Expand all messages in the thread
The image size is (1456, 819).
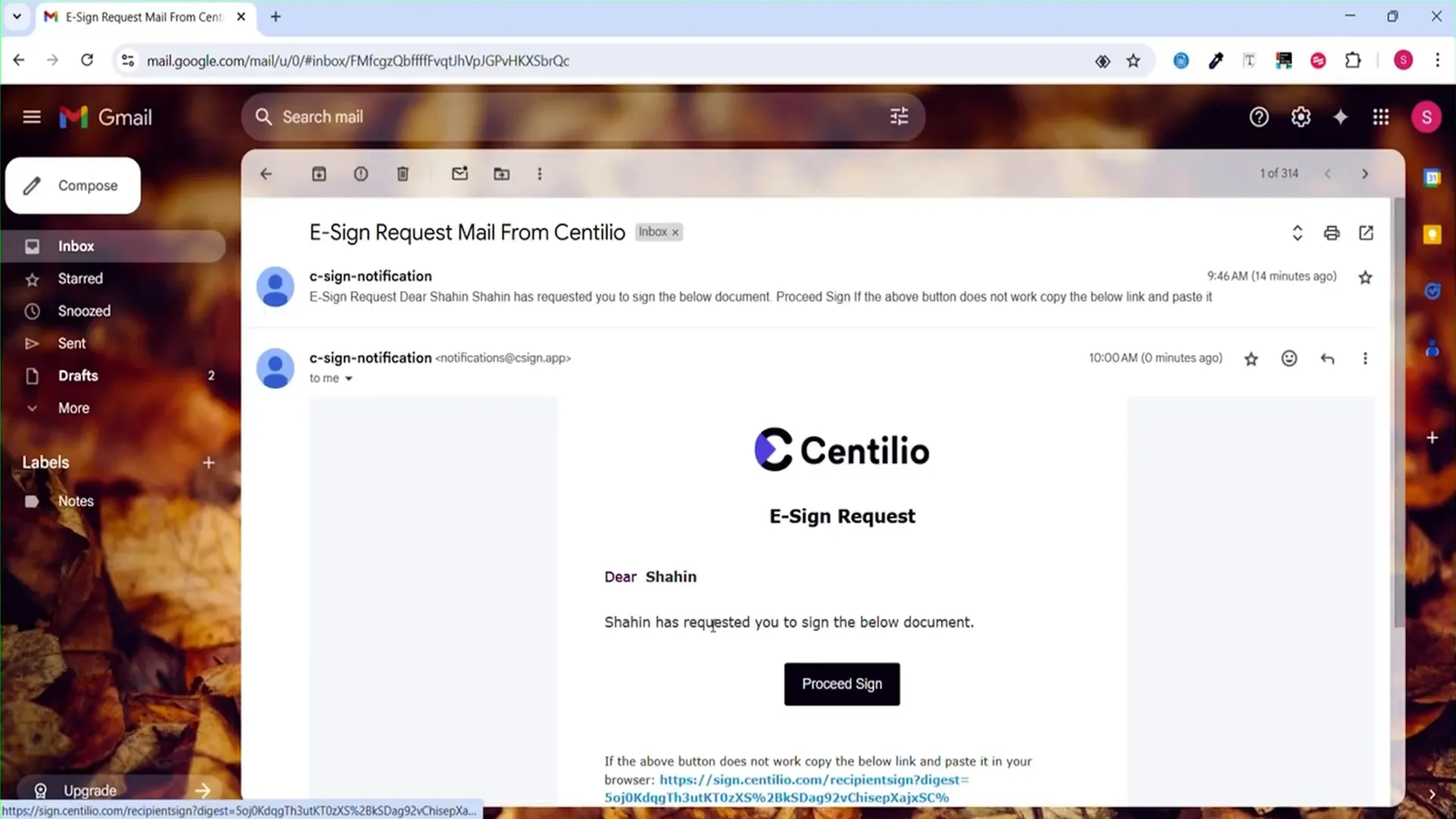coord(1298,233)
